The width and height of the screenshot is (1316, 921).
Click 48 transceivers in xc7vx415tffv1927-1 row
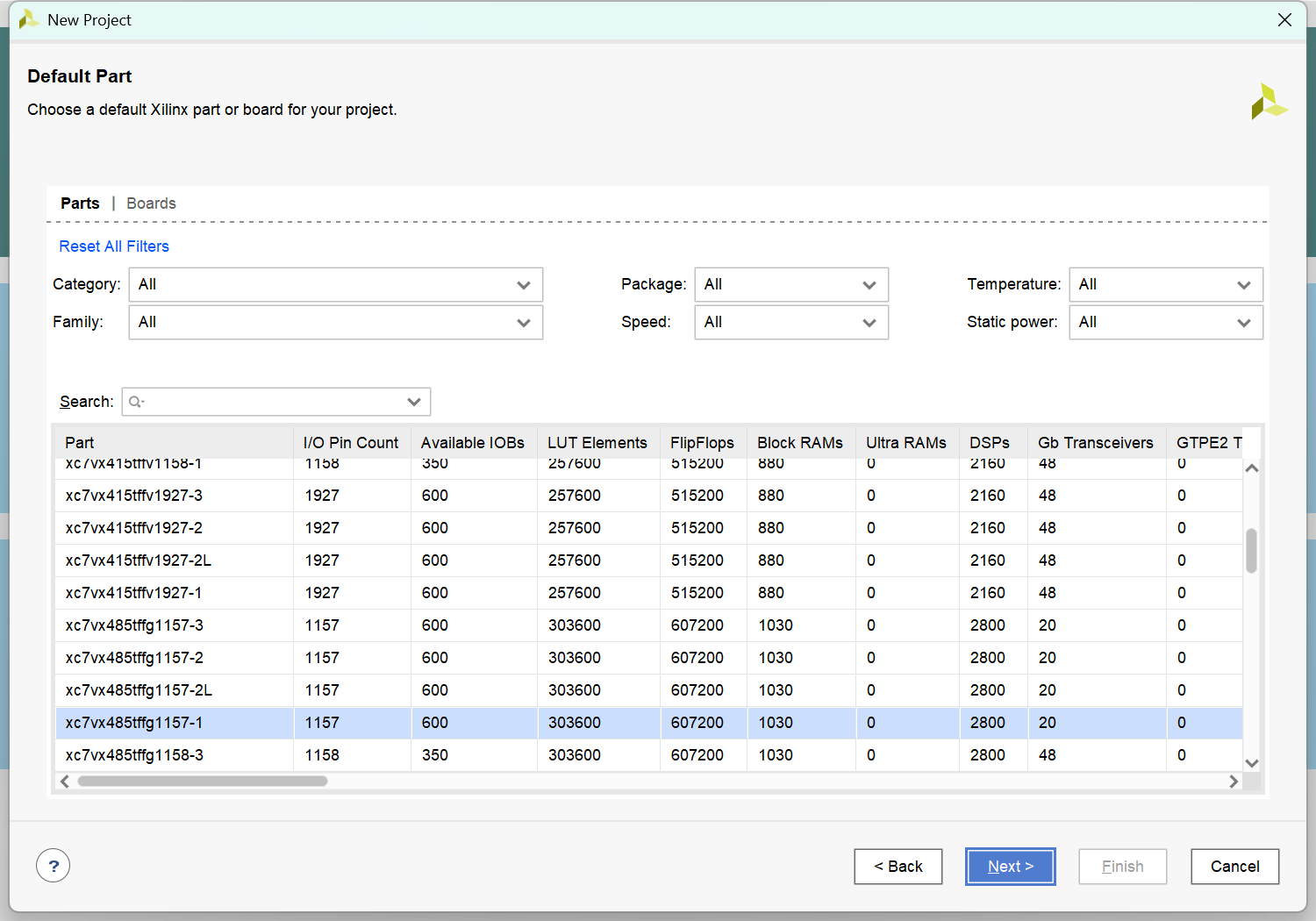tap(1048, 593)
